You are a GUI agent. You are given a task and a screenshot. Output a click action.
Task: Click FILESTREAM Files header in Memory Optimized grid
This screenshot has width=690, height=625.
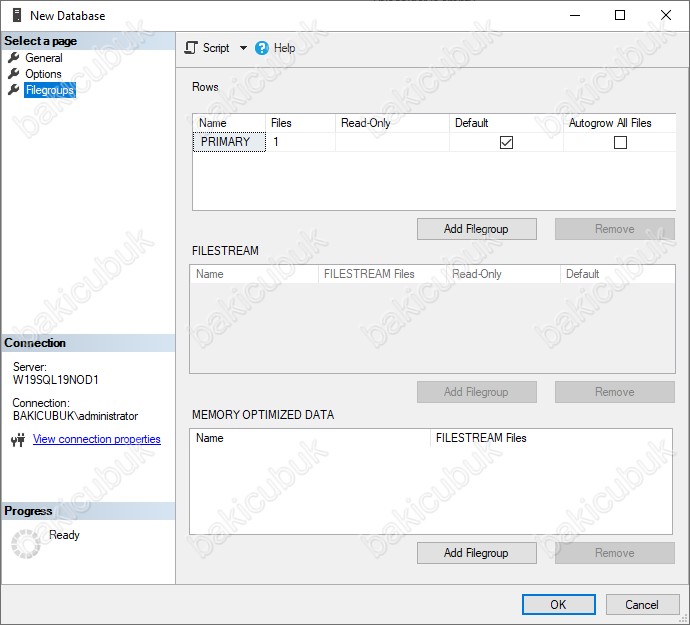coord(551,438)
